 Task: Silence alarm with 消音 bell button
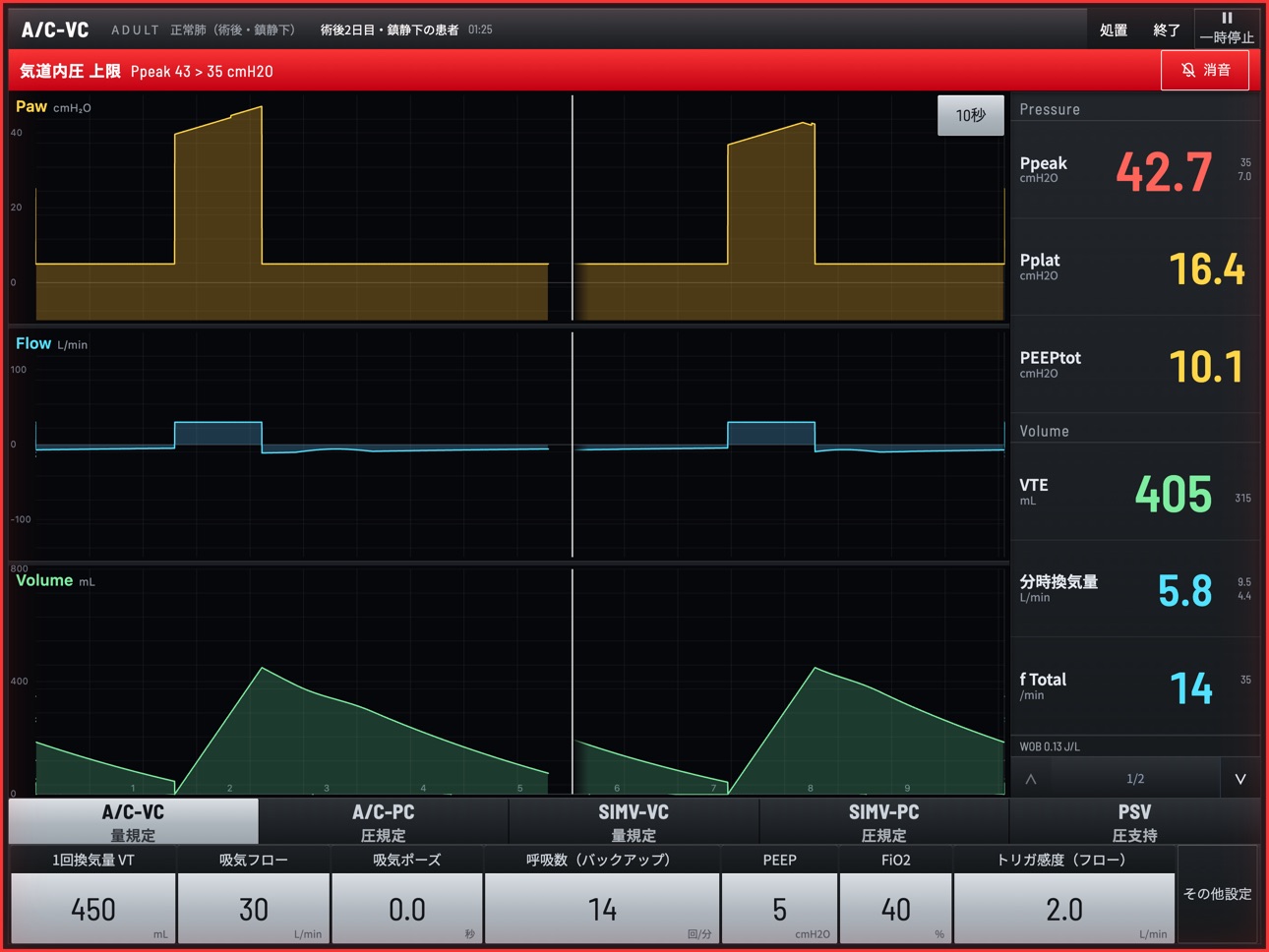[x=1205, y=71]
